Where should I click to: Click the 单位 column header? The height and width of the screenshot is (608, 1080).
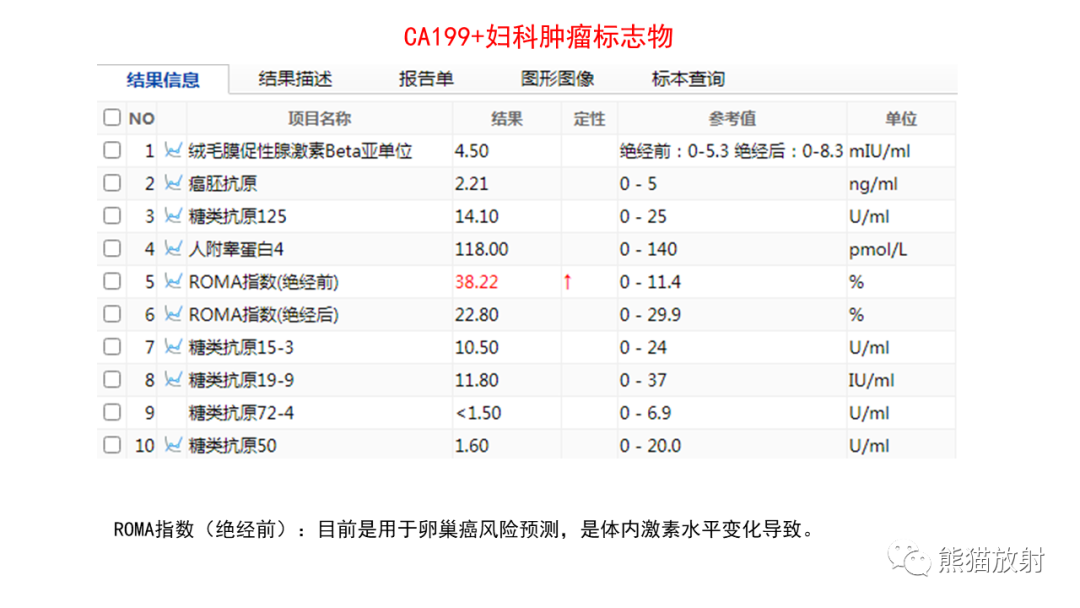[x=901, y=118]
